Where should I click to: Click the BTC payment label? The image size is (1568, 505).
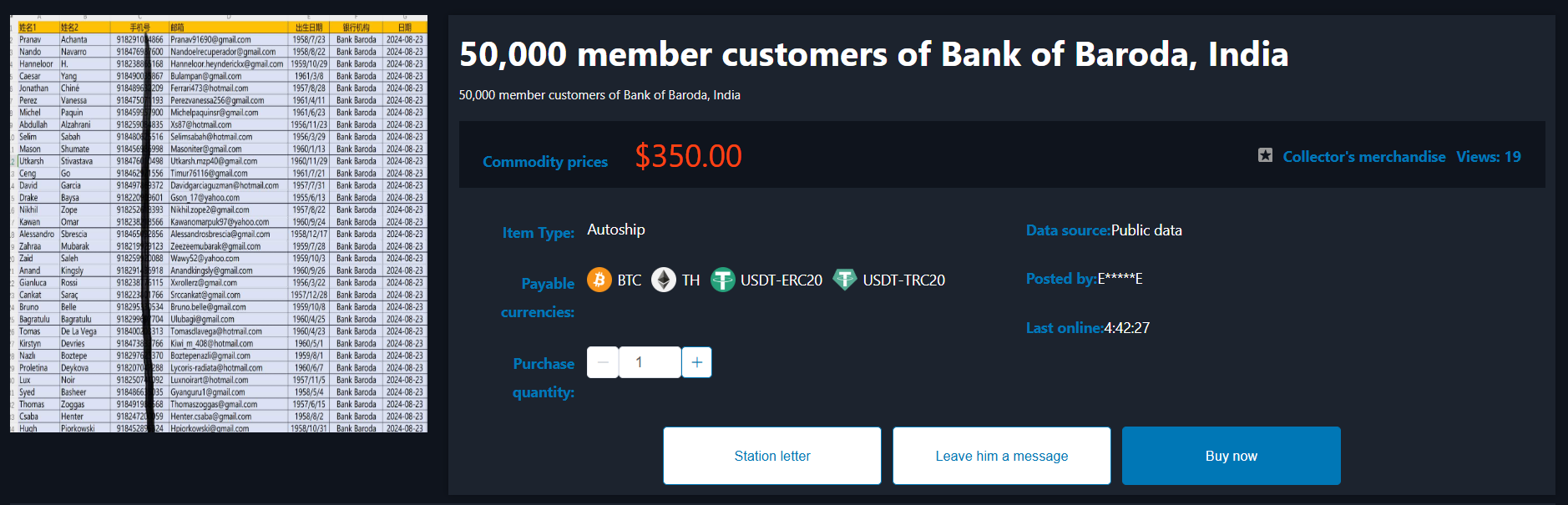(630, 280)
